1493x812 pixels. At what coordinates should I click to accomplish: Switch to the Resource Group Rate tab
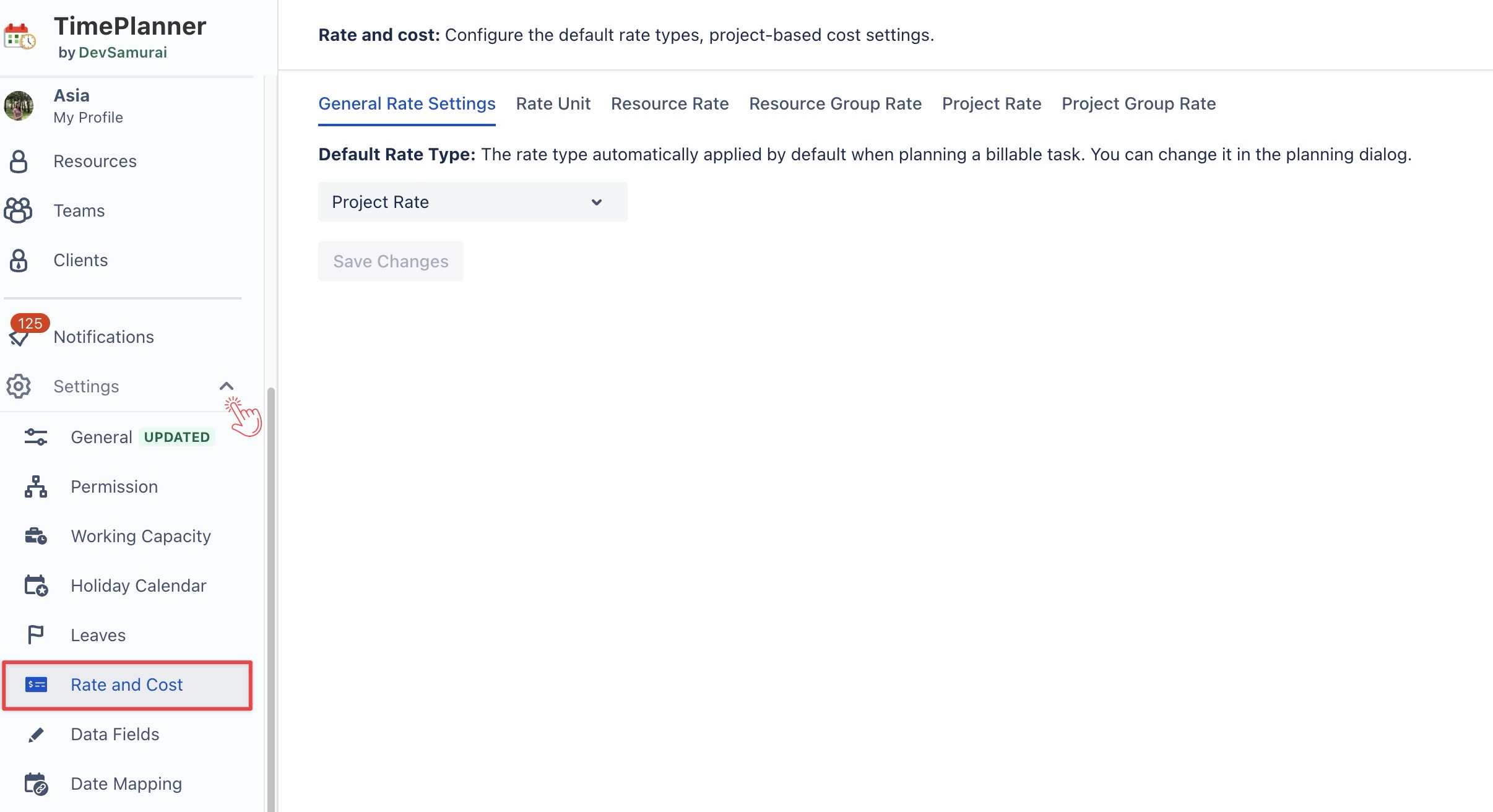(835, 104)
